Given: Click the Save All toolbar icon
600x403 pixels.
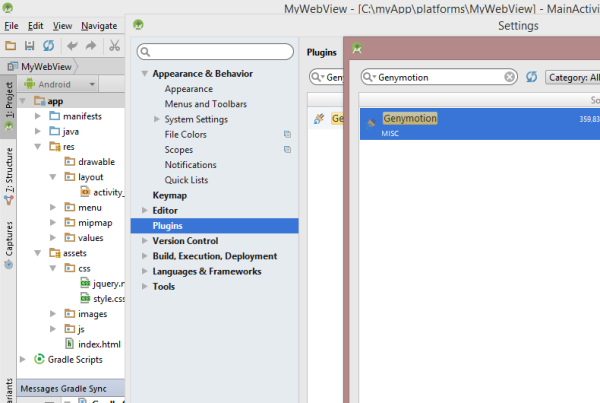Looking at the screenshot, I should click(30, 46).
